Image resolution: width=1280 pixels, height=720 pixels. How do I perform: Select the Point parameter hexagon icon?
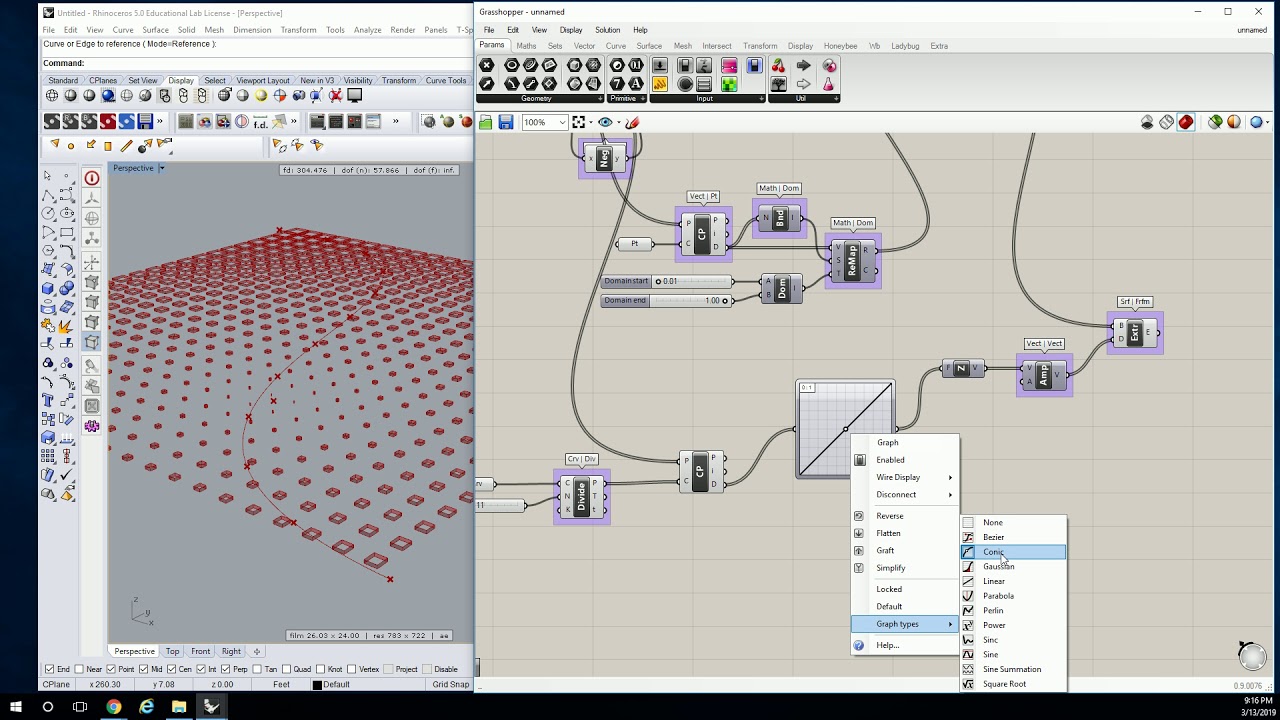pyautogui.click(x=486, y=65)
